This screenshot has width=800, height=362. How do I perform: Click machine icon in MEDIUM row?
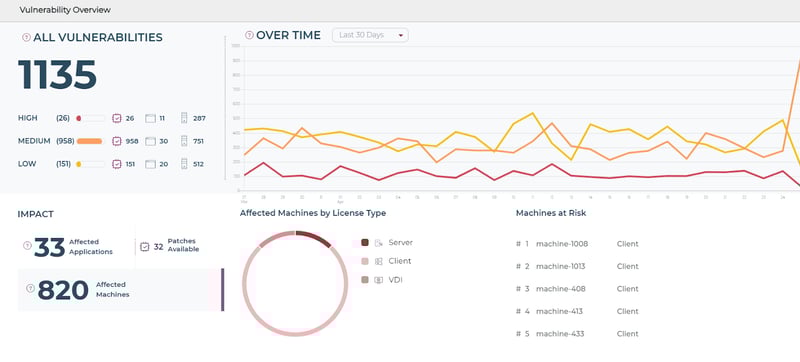(x=184, y=141)
